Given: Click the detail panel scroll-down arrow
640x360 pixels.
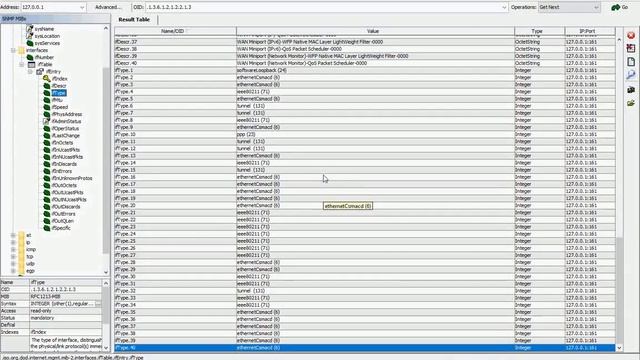Looking at the screenshot, I should coord(106,348).
